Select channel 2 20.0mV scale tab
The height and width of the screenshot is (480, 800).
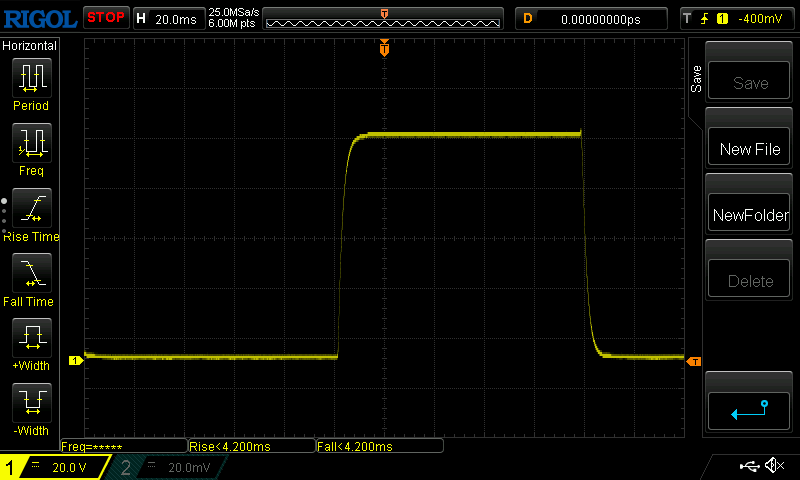(168, 467)
